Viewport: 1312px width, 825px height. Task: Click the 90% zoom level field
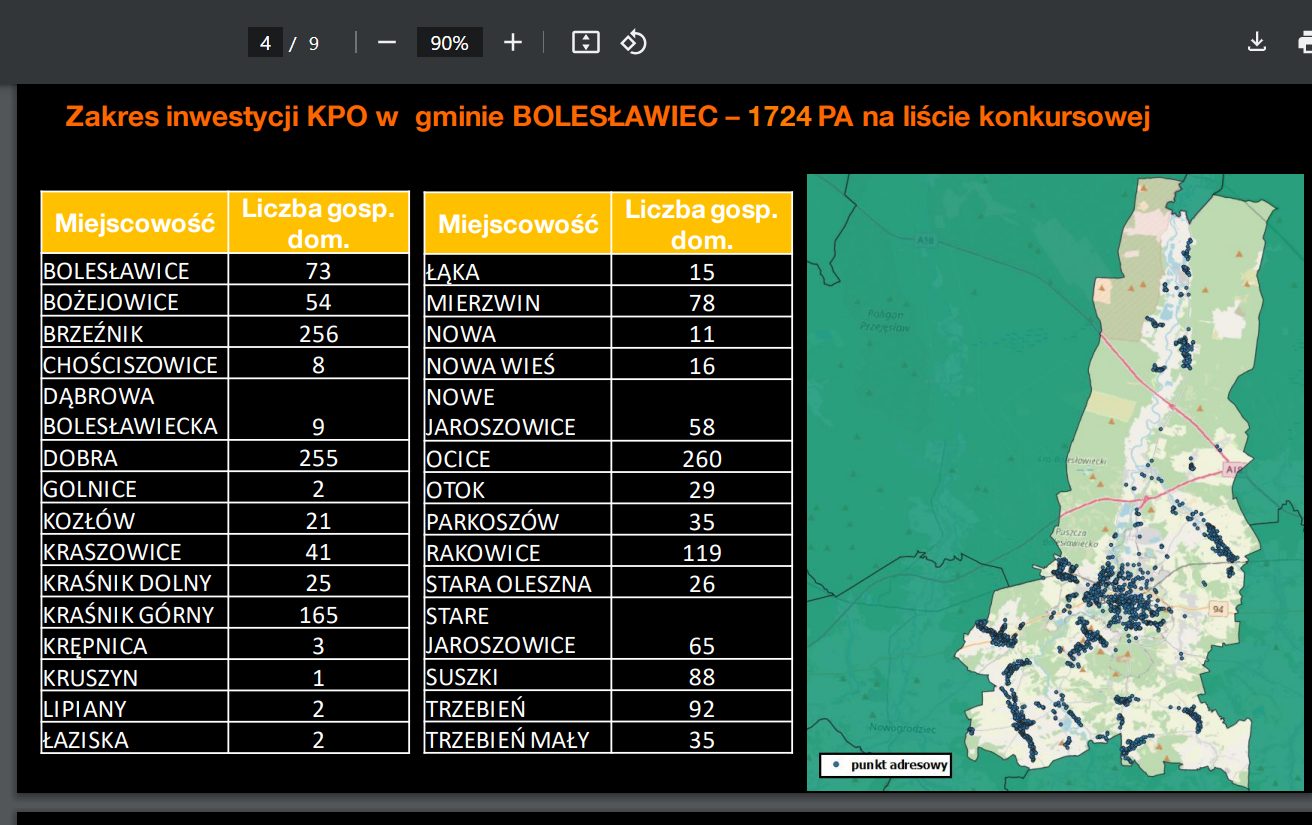[450, 43]
